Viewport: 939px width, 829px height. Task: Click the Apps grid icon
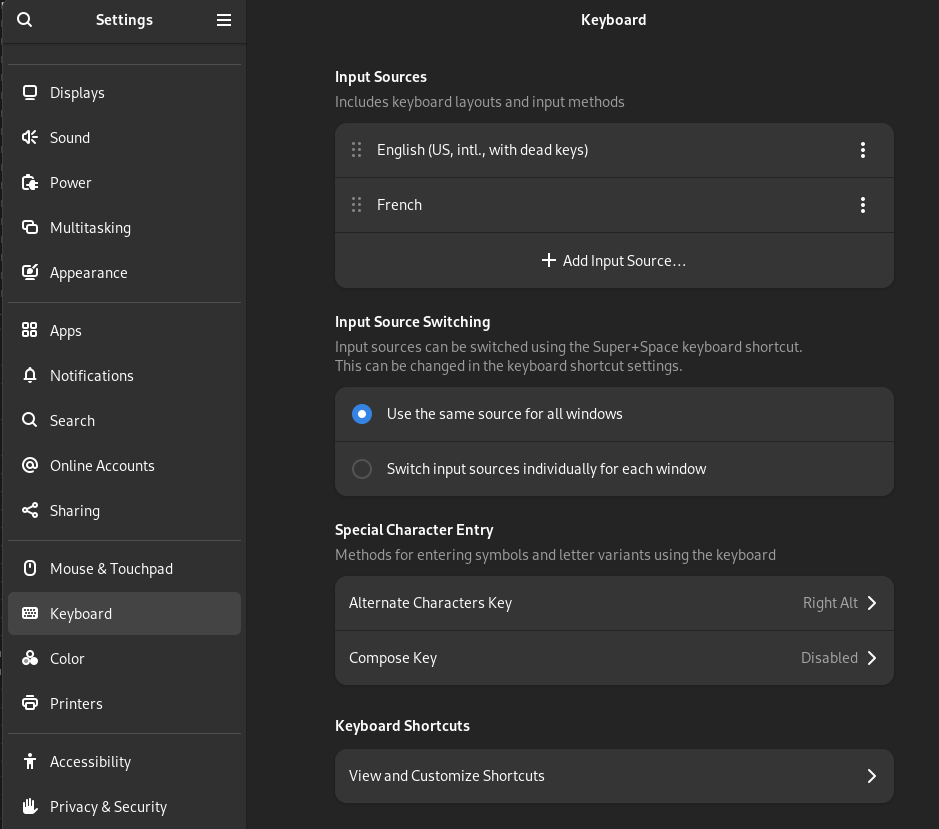(29, 330)
